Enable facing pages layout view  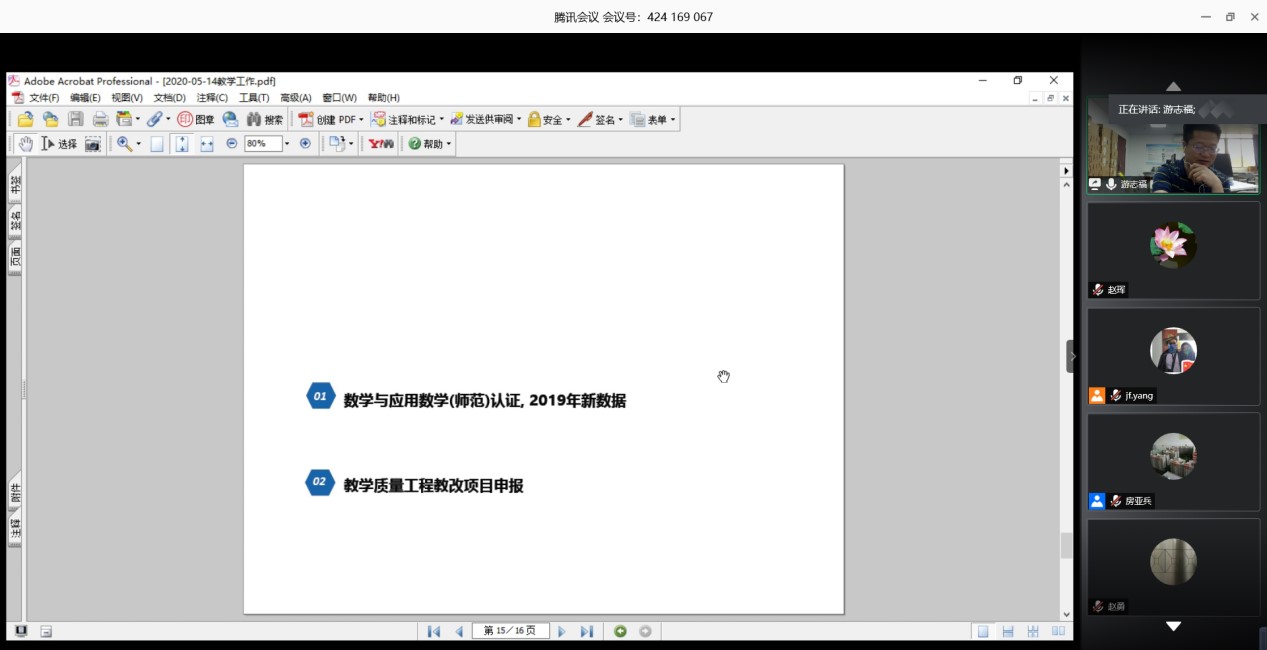1058,631
